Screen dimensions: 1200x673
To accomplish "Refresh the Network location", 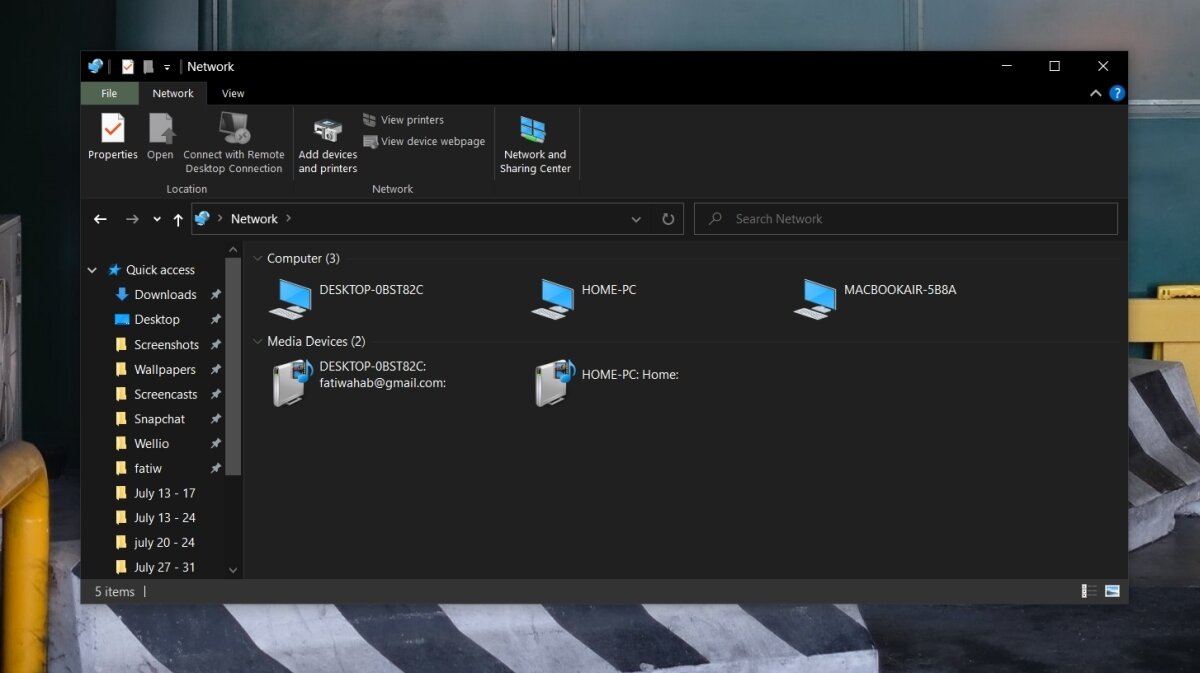I will [x=668, y=219].
